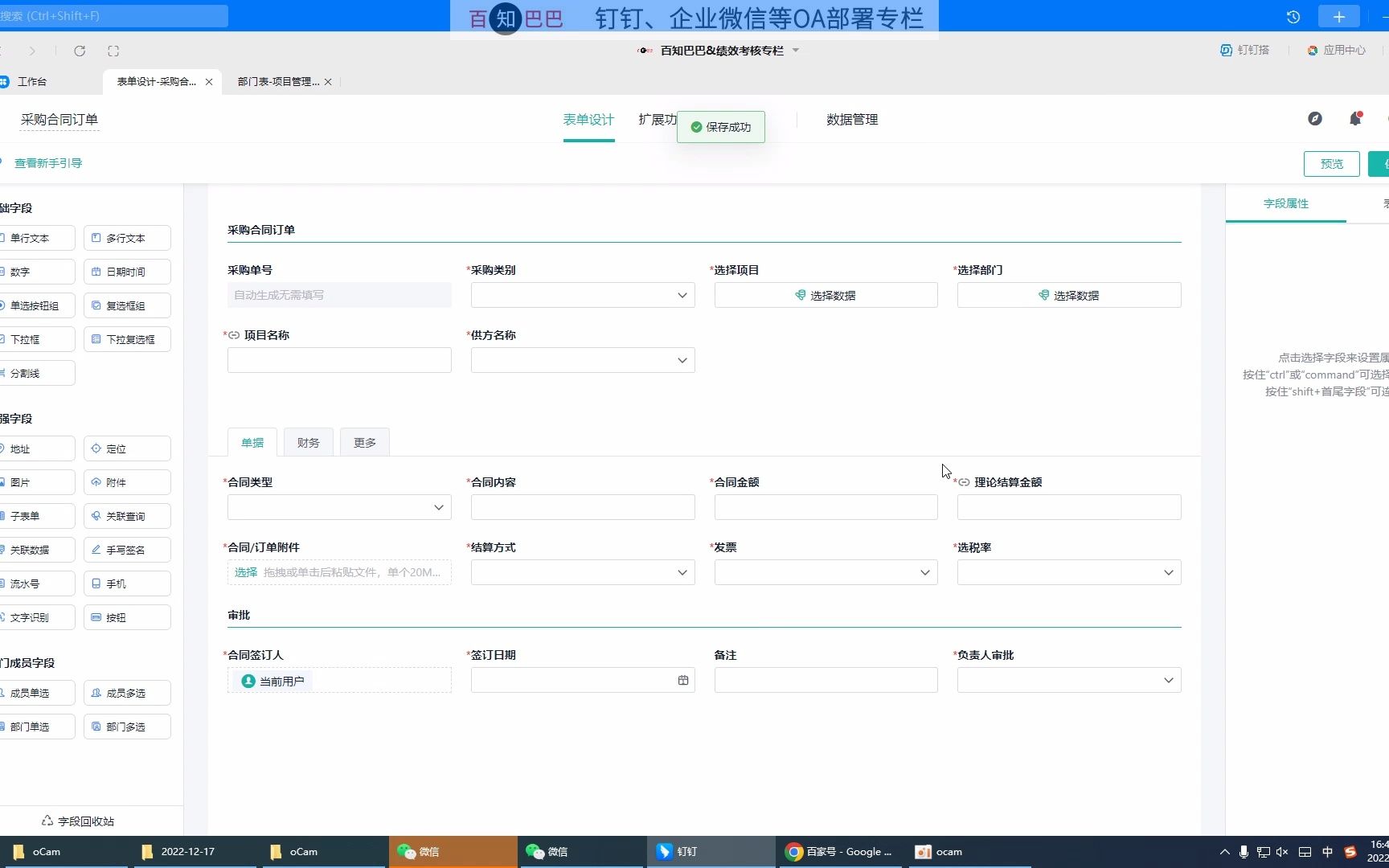Add the 日期时间 field

click(127, 272)
